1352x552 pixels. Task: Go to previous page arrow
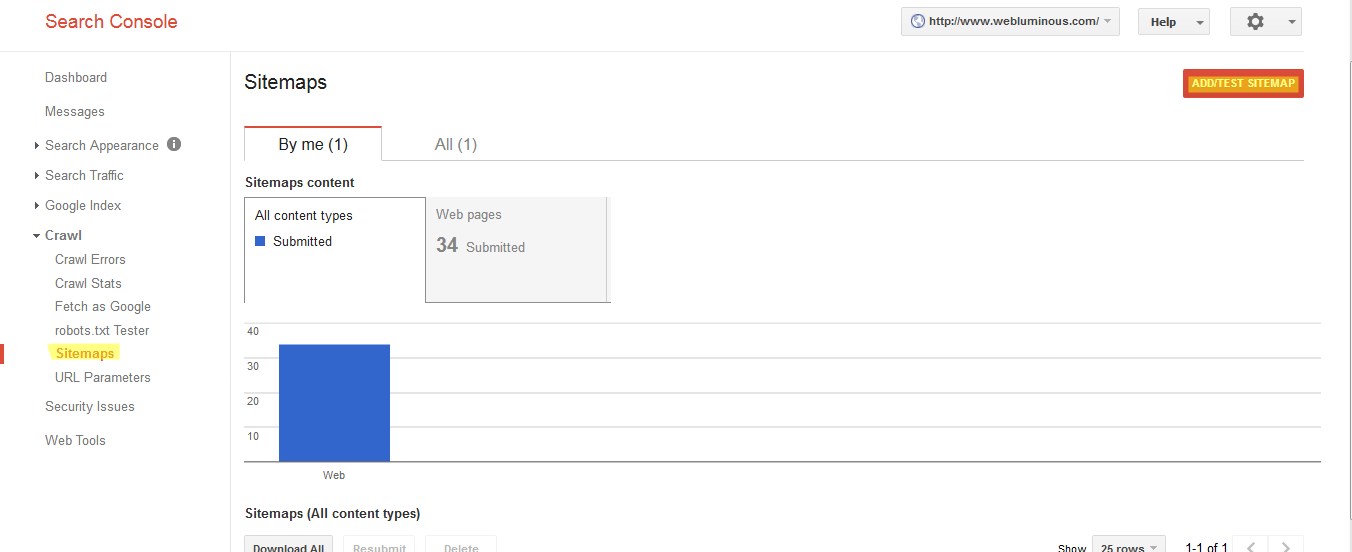coord(1251,546)
